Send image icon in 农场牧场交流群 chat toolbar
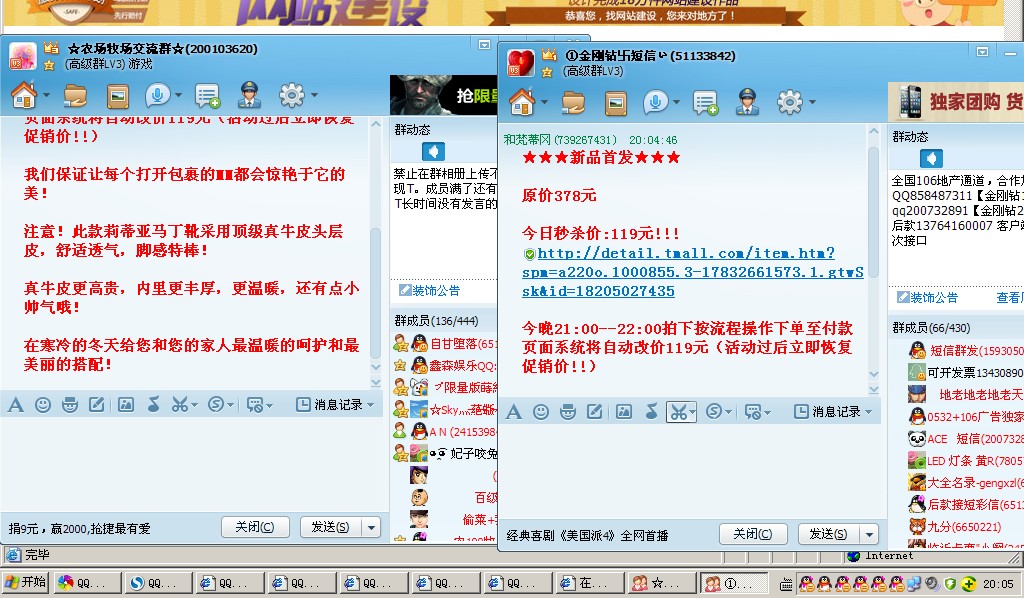The image size is (1024, 598). [x=126, y=405]
